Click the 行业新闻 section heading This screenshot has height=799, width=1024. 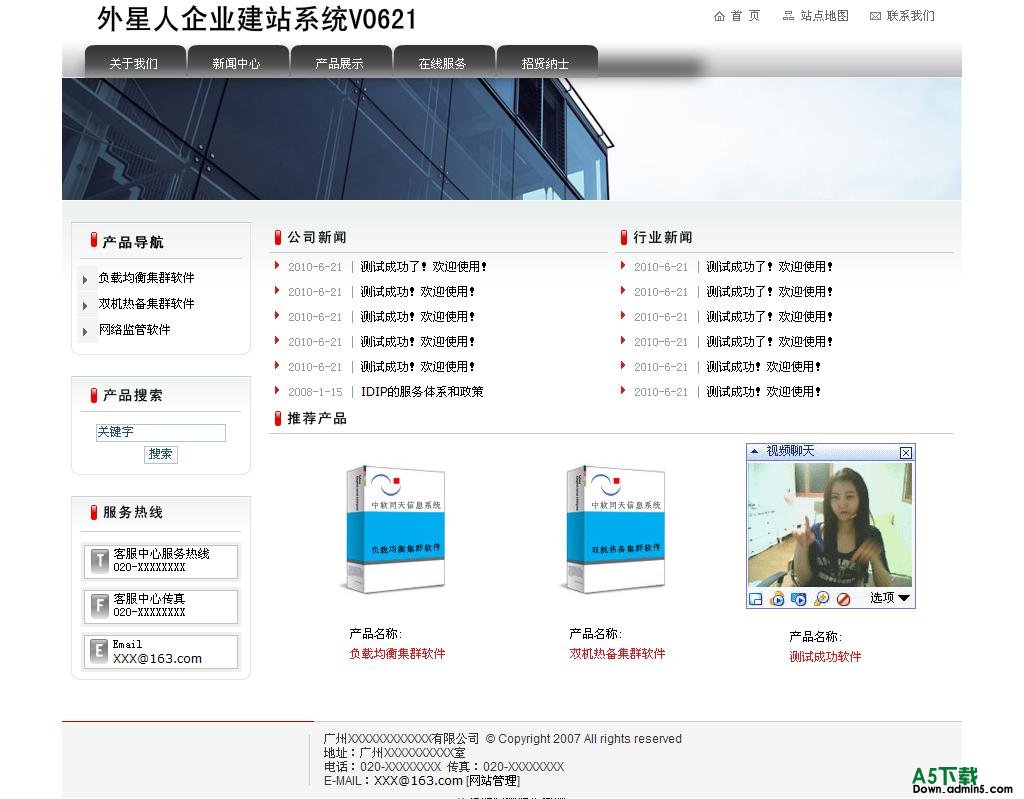[x=663, y=237]
